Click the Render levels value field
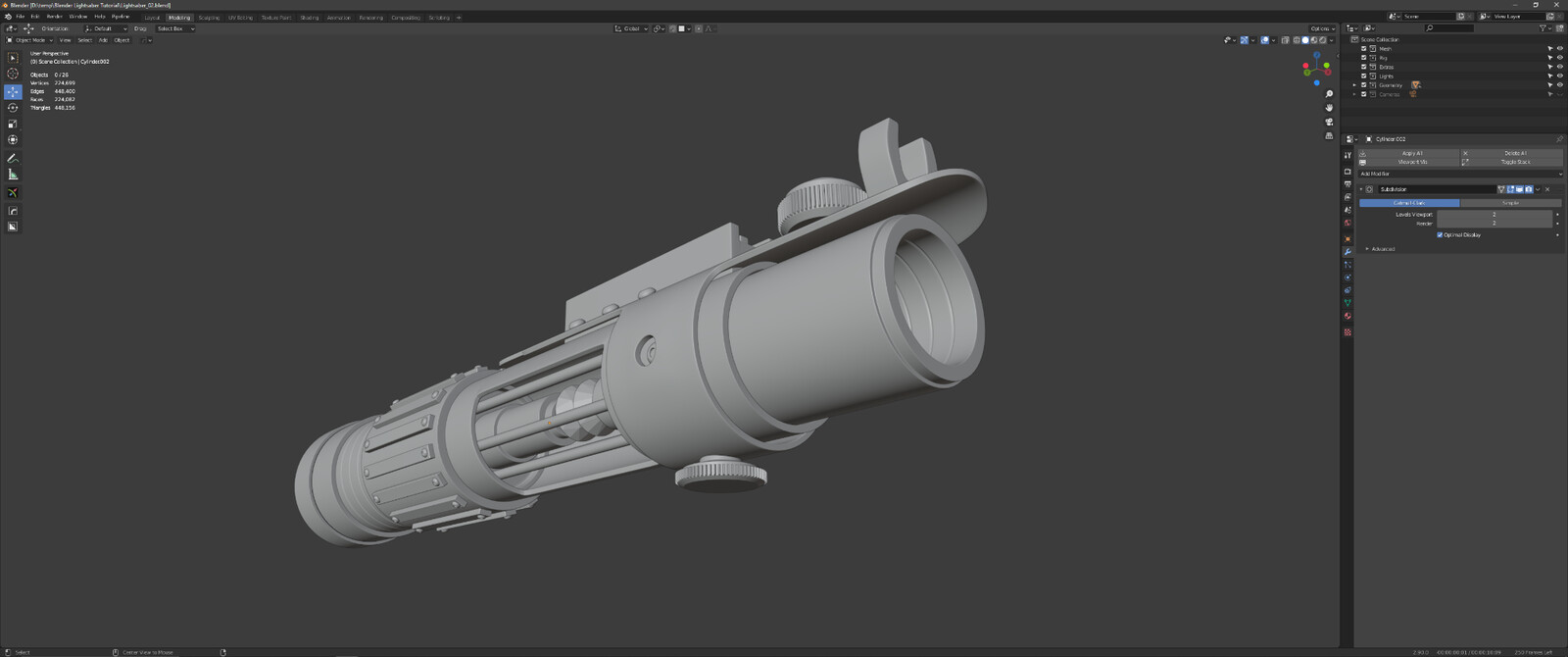 (x=1494, y=224)
